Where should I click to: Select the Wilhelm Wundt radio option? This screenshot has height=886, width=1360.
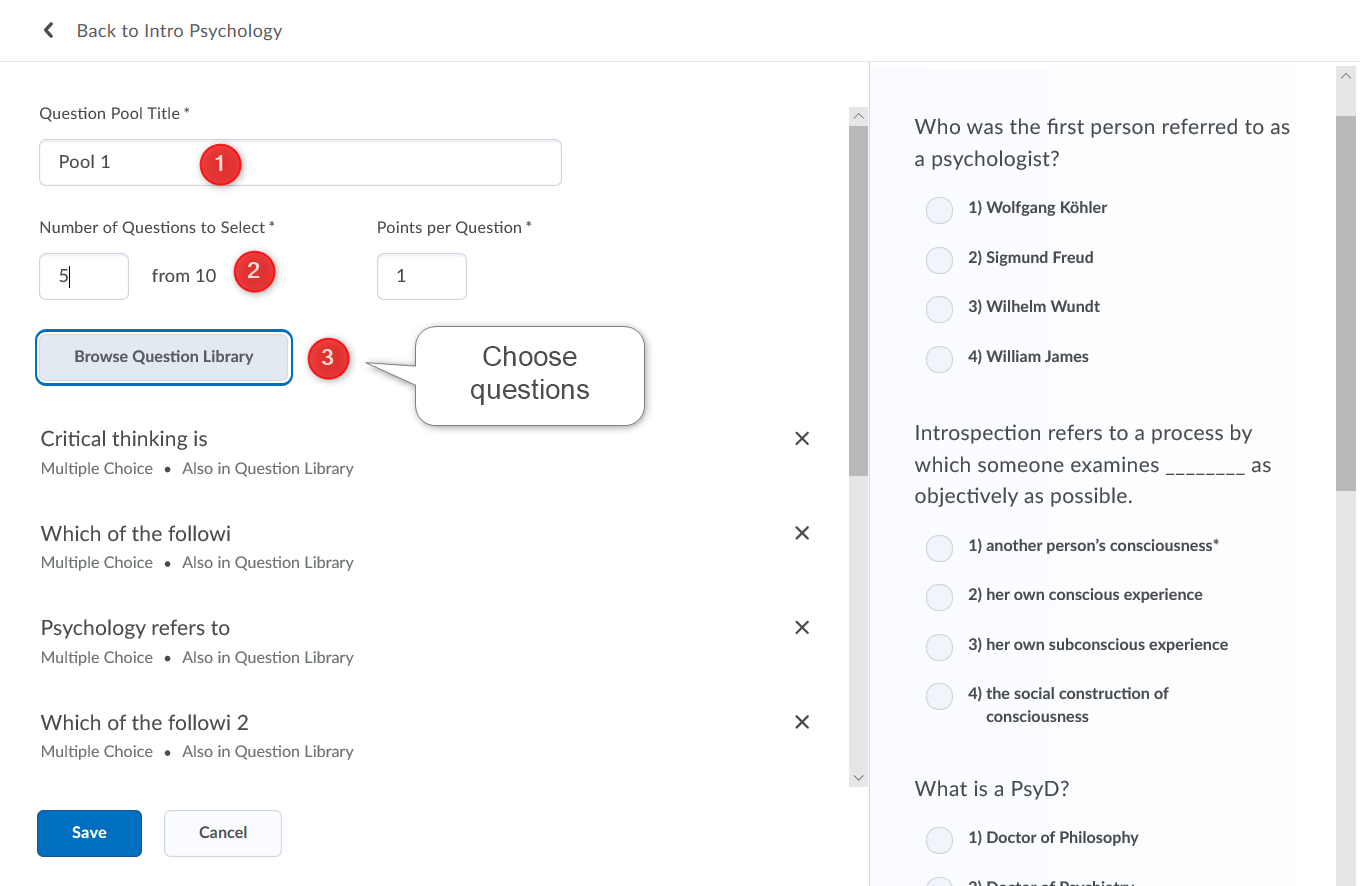click(x=939, y=309)
